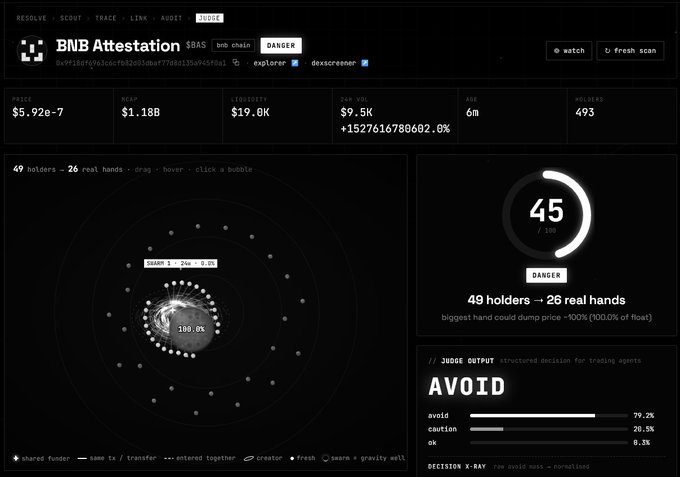Click the DANGER badge under the score
The width and height of the screenshot is (680, 477).
[546, 275]
